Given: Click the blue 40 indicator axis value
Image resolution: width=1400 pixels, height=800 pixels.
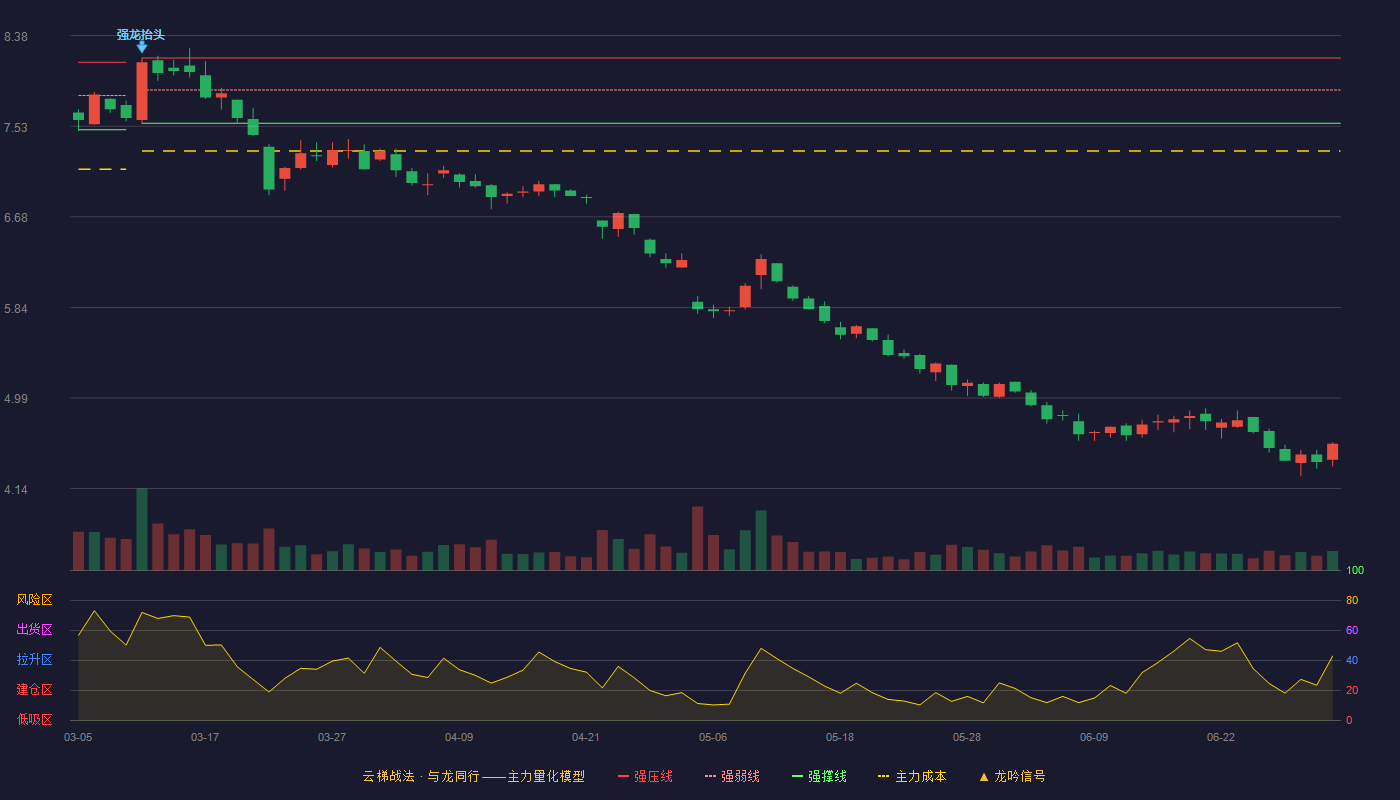Looking at the screenshot, I should pos(1352,660).
